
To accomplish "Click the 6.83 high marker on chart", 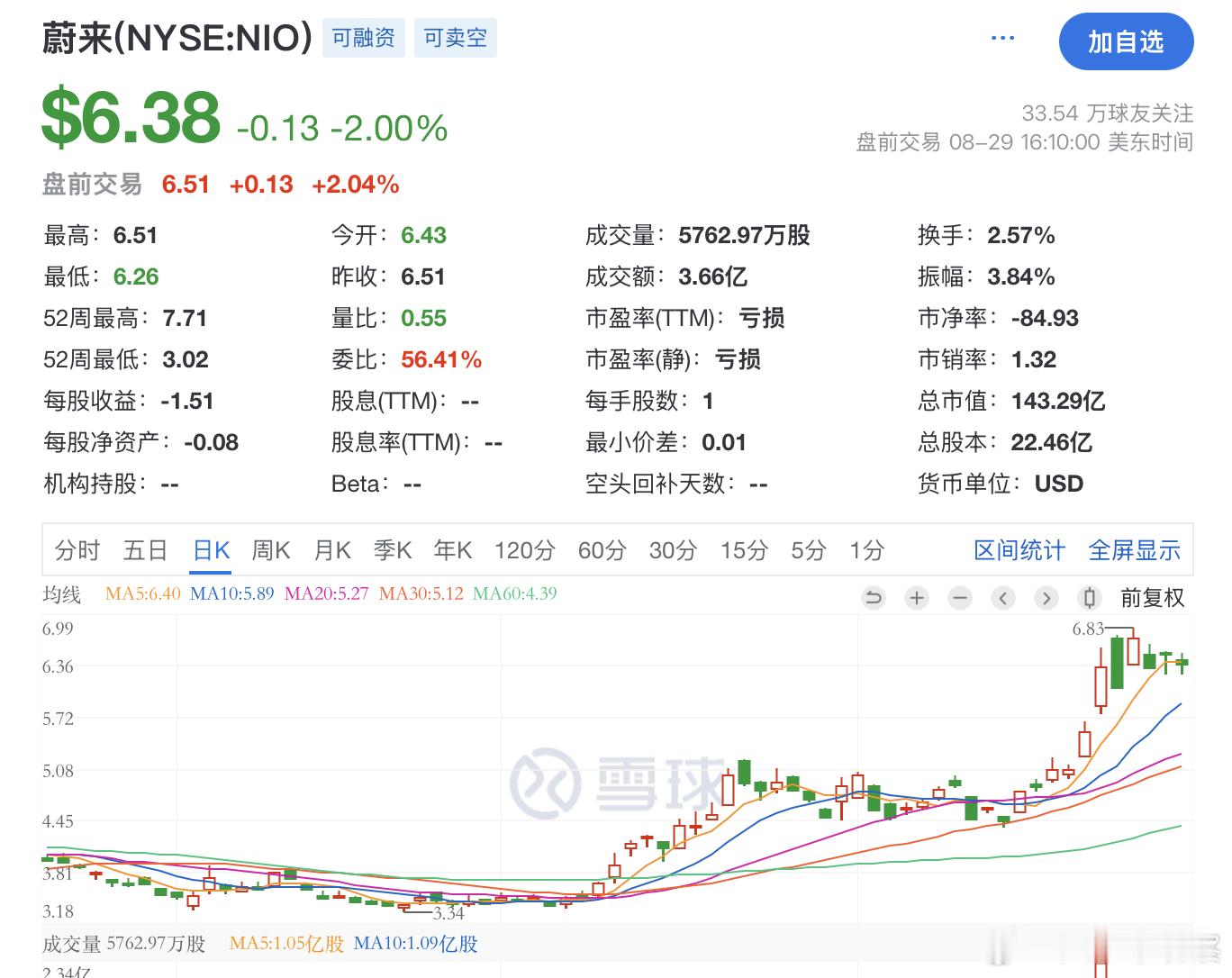I will pyautogui.click(x=1088, y=629).
